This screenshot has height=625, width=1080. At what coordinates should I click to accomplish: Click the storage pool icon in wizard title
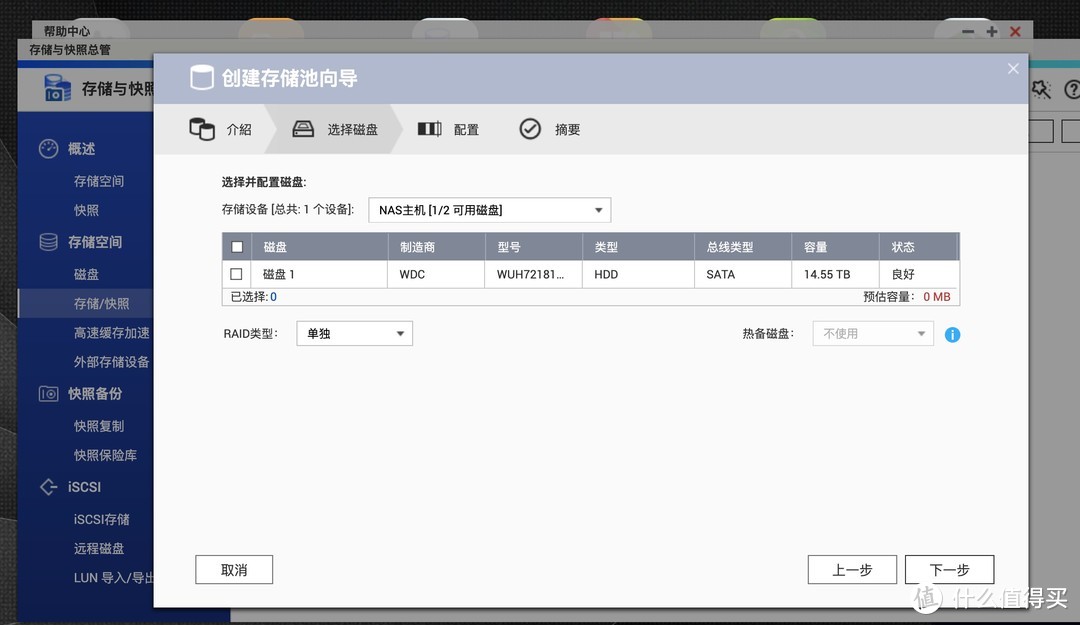201,76
